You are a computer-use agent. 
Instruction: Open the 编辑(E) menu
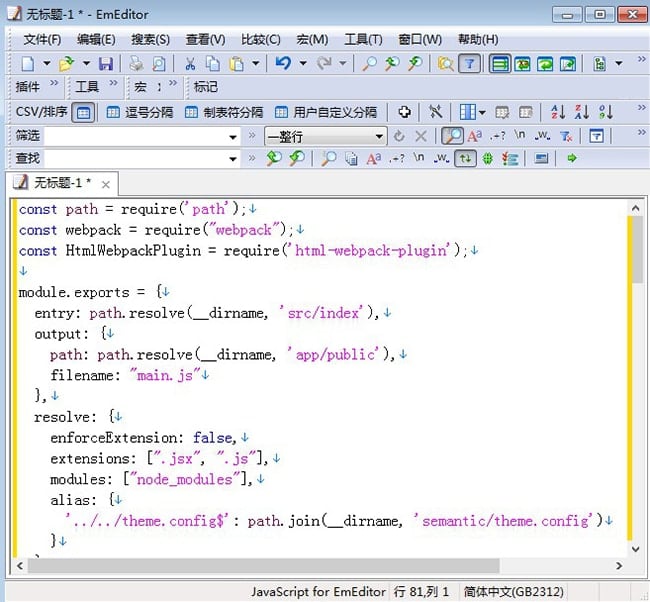tap(96, 40)
